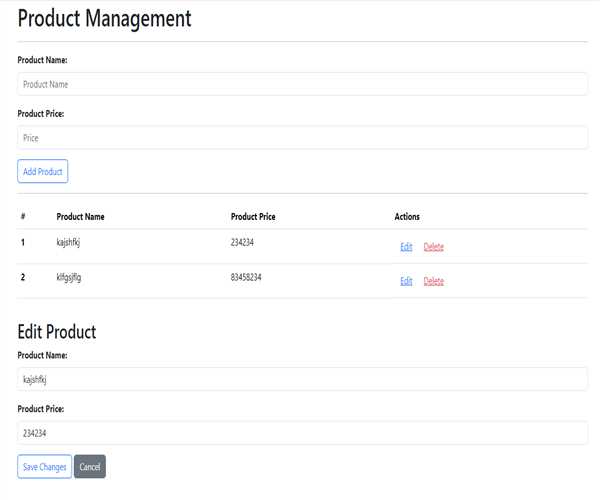
Task: Click the klfgsjflg name cell in table
Action: [69, 276]
